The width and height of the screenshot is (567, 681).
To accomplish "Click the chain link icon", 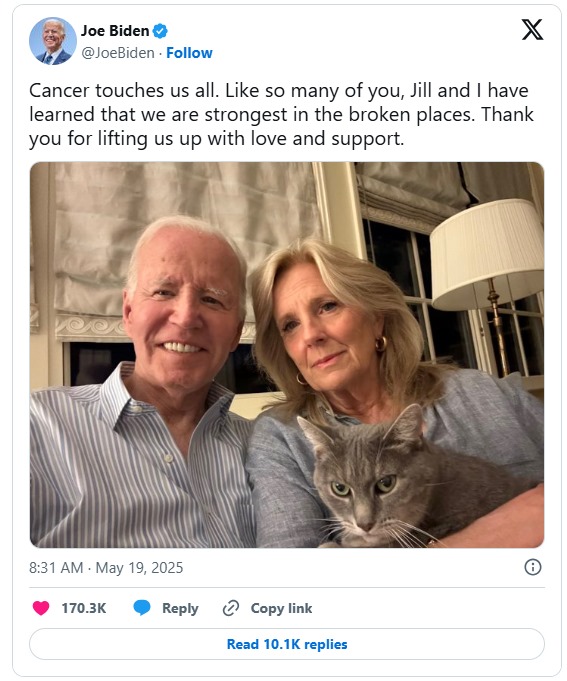I will [x=231, y=608].
